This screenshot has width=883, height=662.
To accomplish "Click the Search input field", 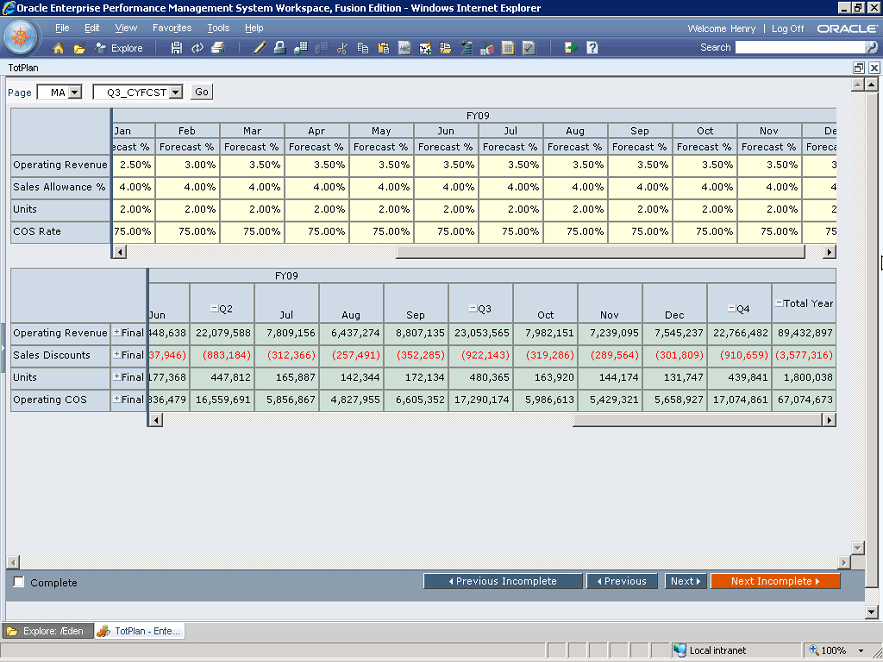I will click(x=798, y=48).
